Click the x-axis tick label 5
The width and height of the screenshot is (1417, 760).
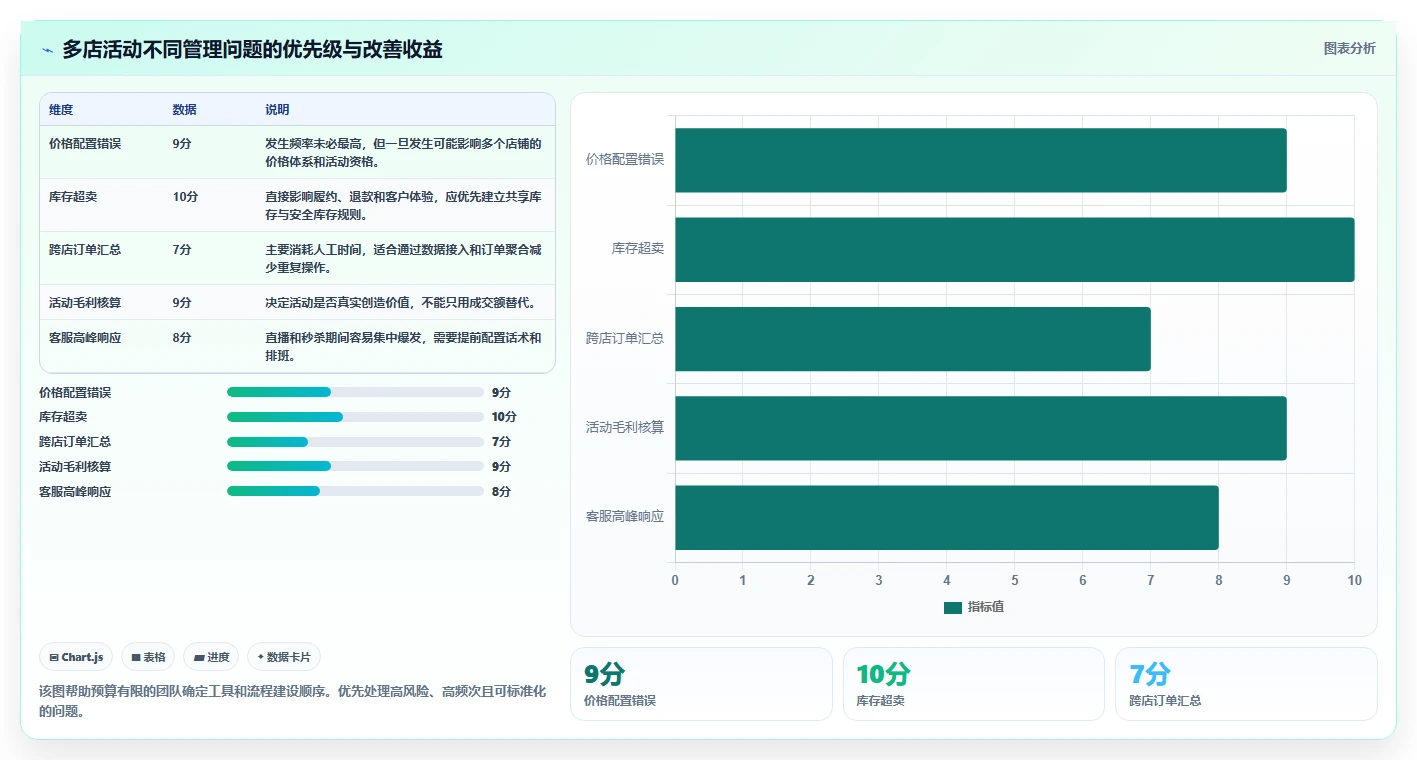(x=1015, y=580)
